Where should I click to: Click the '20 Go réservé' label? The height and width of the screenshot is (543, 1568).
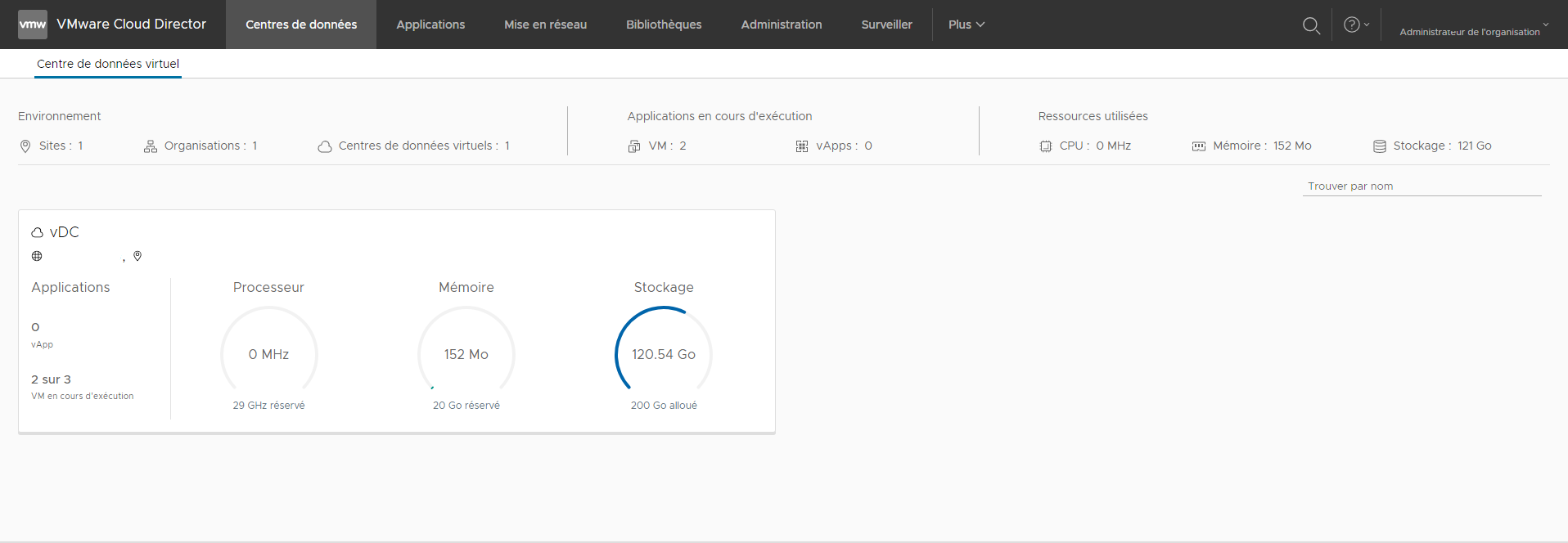(x=466, y=406)
